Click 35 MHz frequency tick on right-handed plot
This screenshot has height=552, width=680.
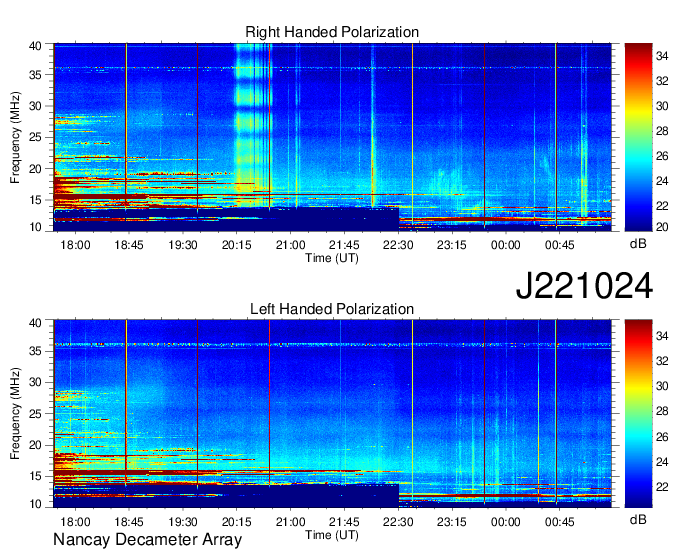pos(35,75)
